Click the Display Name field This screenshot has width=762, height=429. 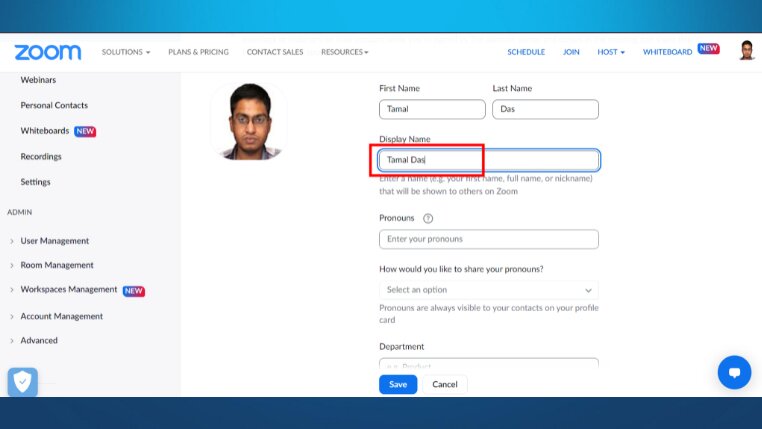pyautogui.click(x=488, y=160)
